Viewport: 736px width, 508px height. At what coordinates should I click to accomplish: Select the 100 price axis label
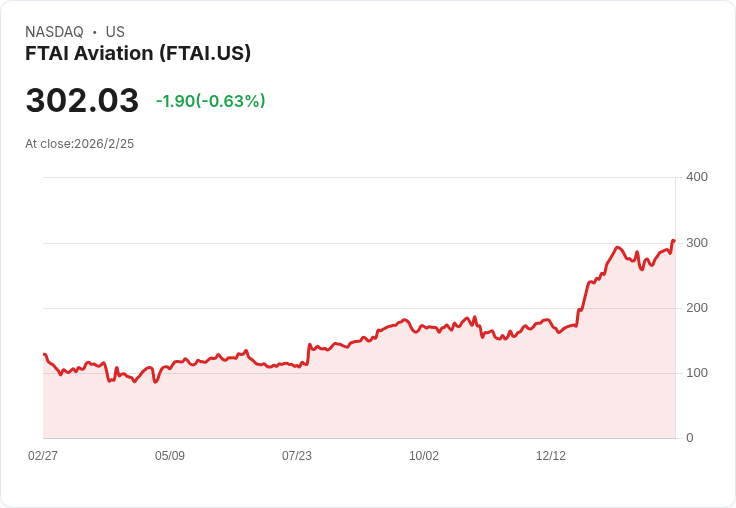(697, 373)
